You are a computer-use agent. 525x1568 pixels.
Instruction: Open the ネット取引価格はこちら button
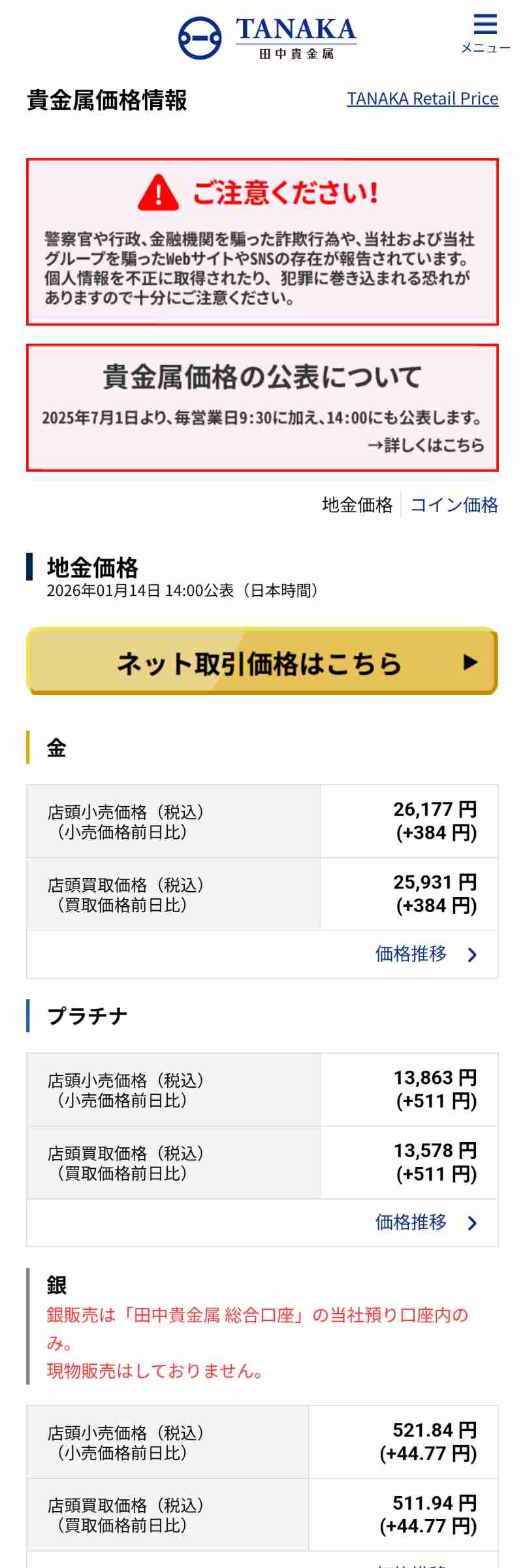click(261, 662)
